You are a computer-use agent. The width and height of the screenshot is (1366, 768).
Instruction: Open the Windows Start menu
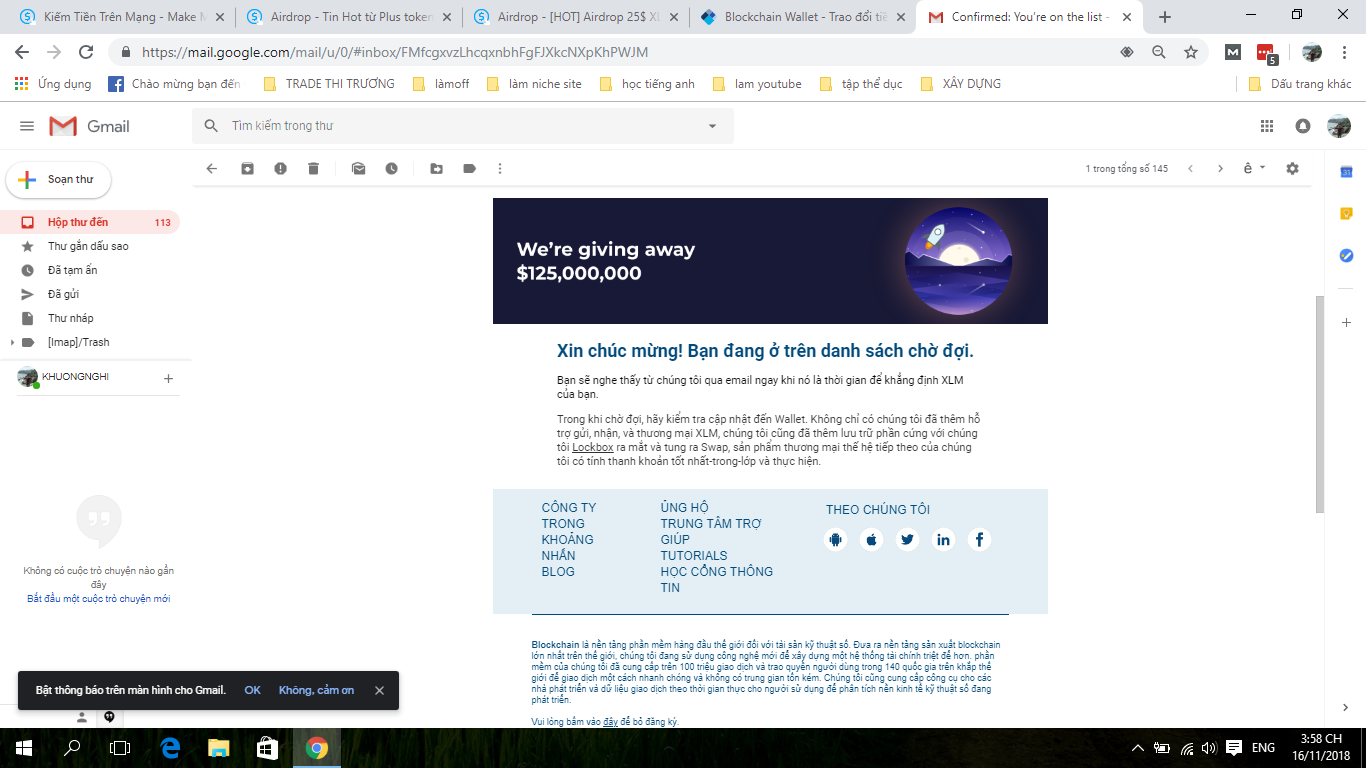pos(23,747)
